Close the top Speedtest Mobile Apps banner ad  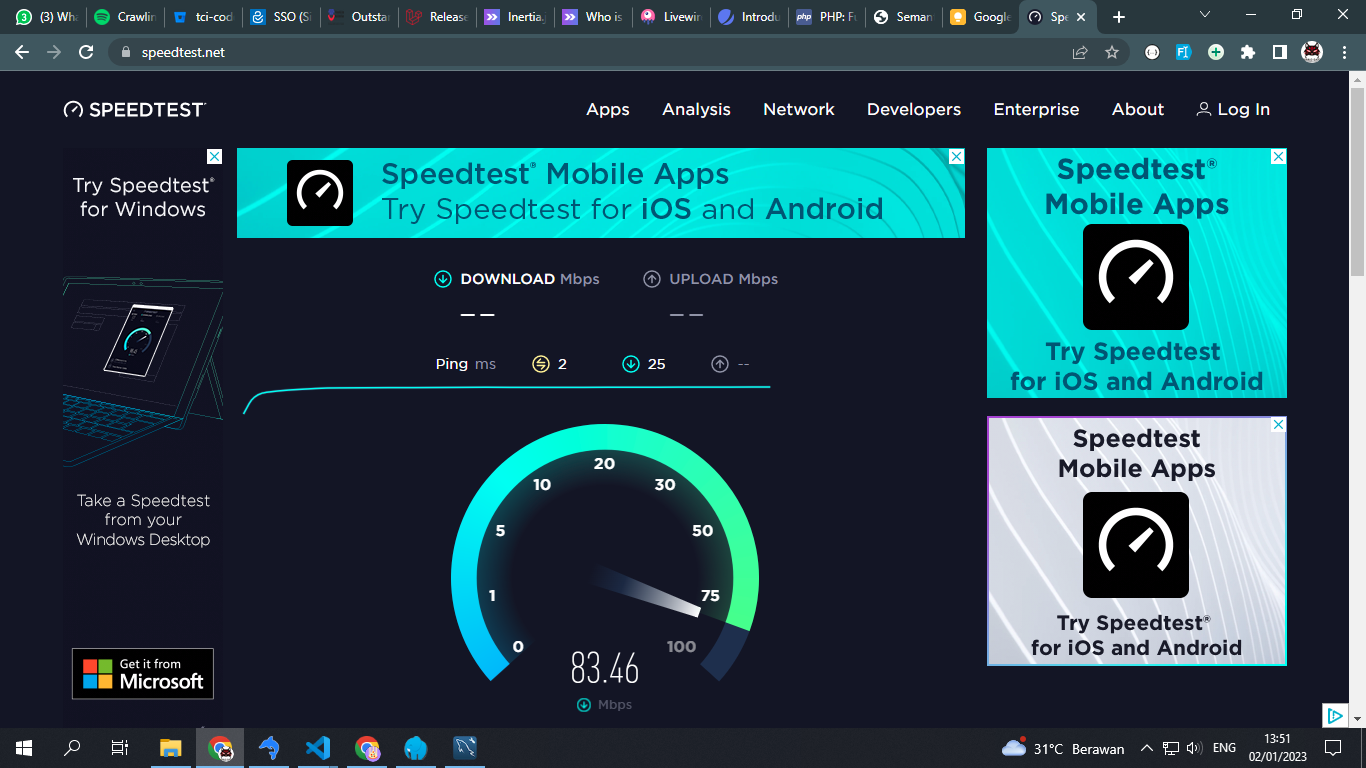[x=956, y=157]
